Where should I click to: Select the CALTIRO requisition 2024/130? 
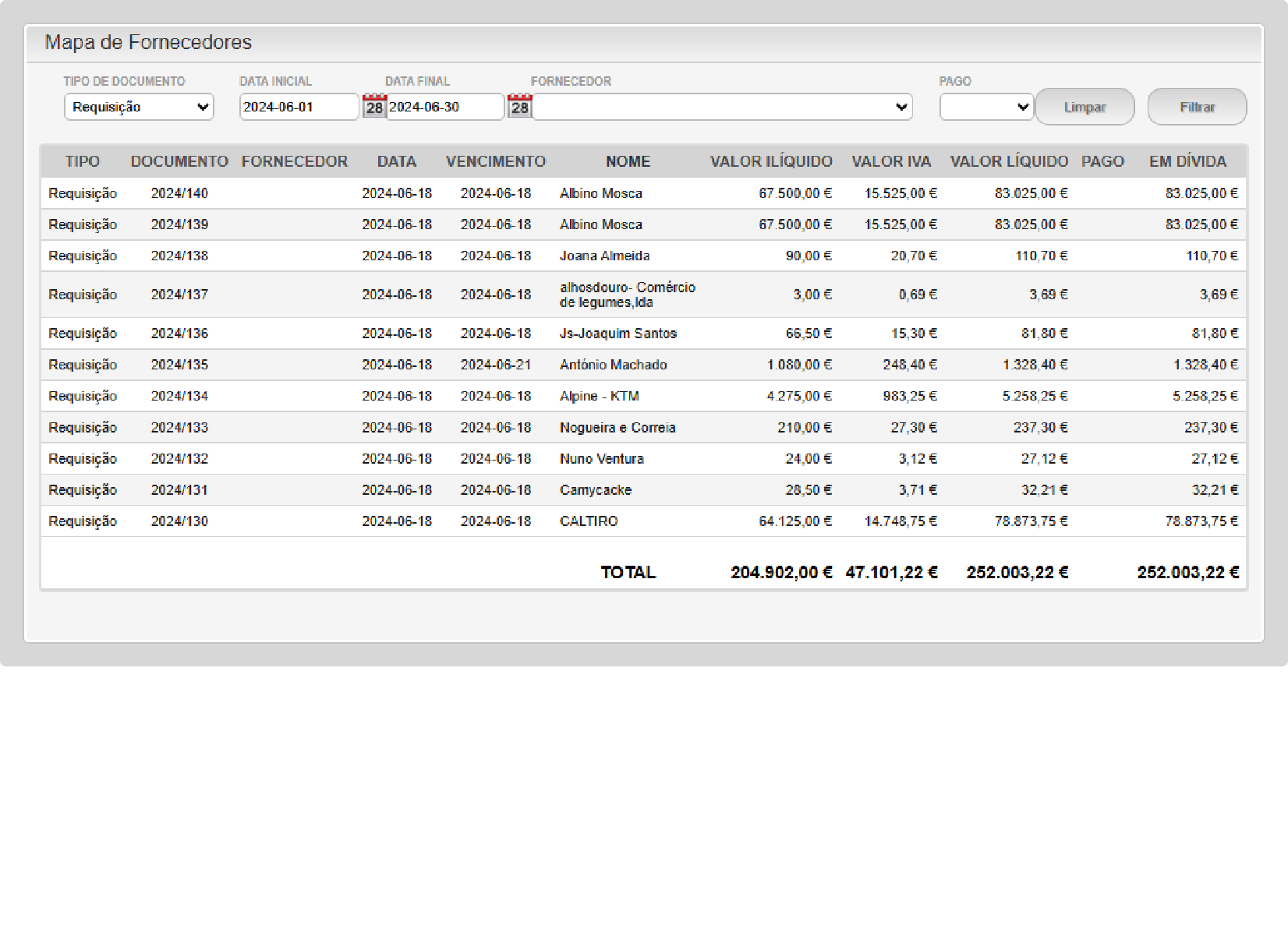tap(179, 521)
